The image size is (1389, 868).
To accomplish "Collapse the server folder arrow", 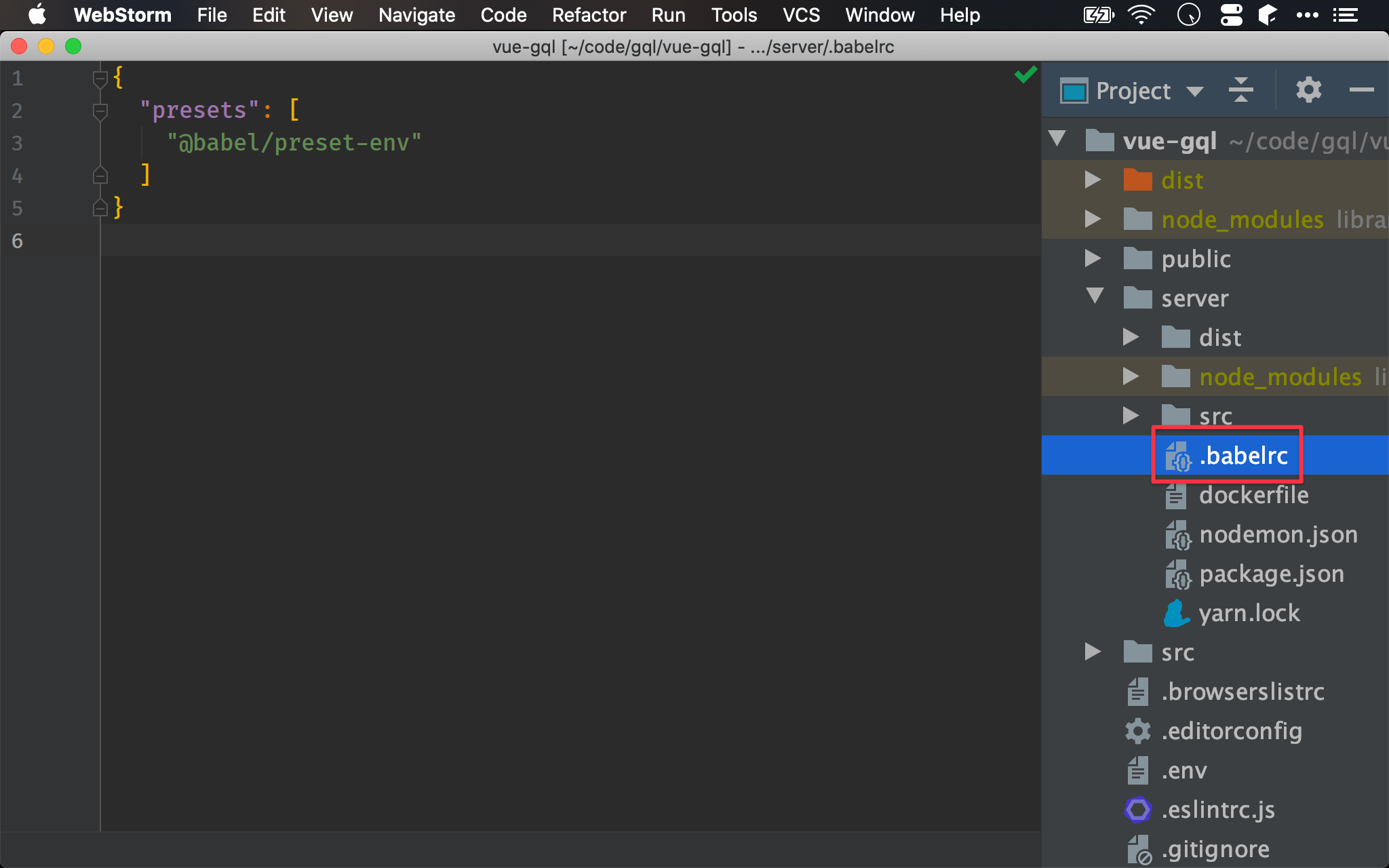I will pyautogui.click(x=1095, y=296).
